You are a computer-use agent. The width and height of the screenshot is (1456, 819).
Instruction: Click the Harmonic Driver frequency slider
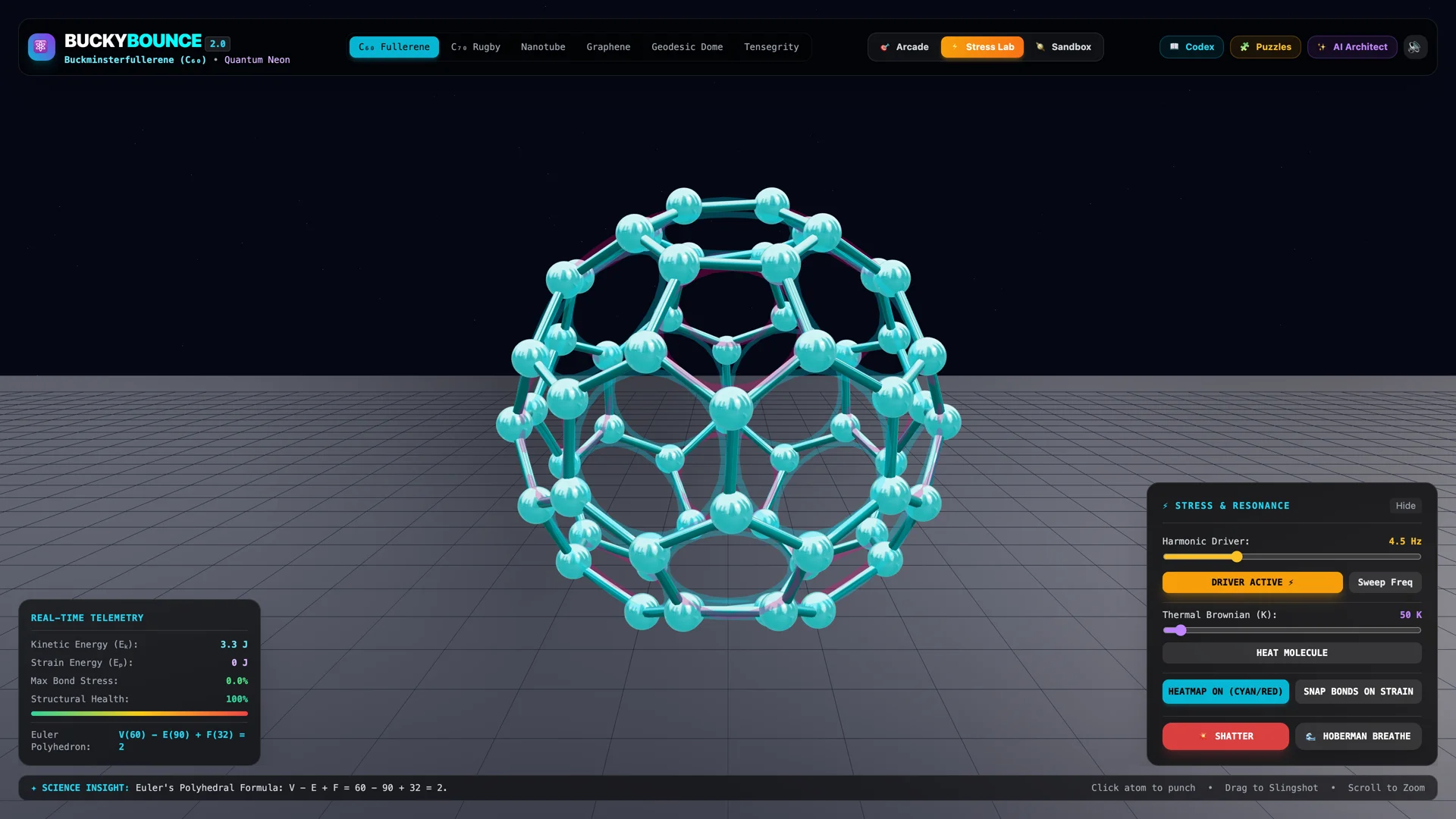pos(1291,557)
